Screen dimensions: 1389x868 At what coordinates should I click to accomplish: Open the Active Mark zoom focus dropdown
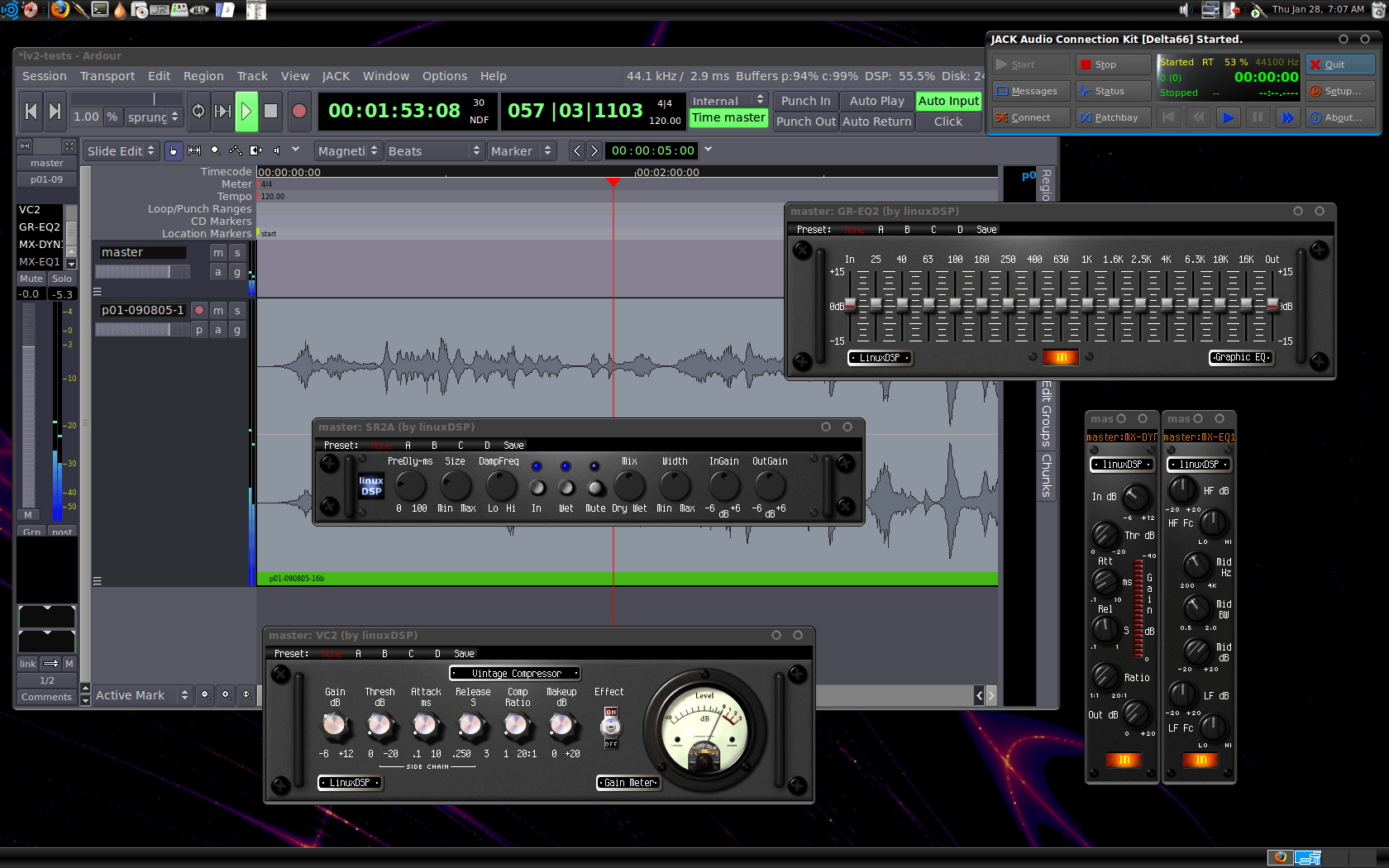point(142,695)
